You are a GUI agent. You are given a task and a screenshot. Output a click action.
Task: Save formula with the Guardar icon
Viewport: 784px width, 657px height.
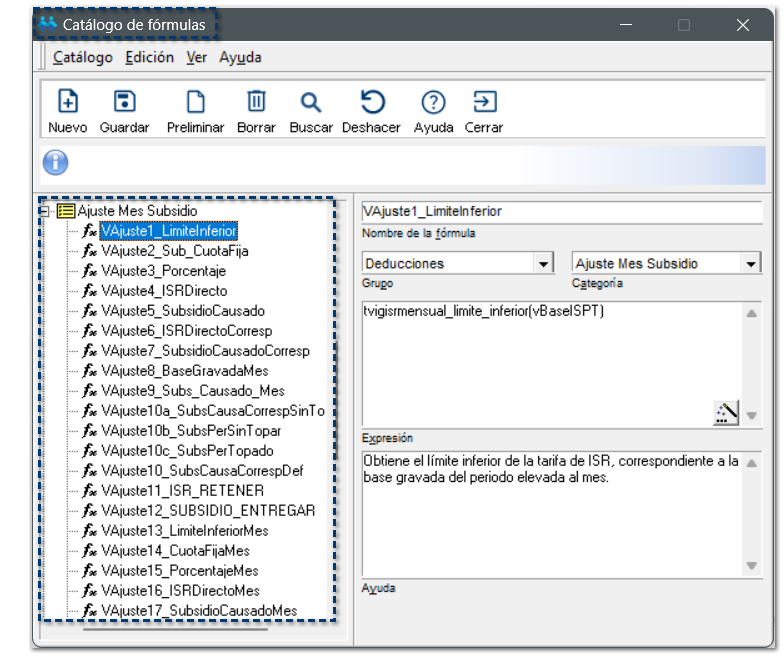(x=125, y=102)
